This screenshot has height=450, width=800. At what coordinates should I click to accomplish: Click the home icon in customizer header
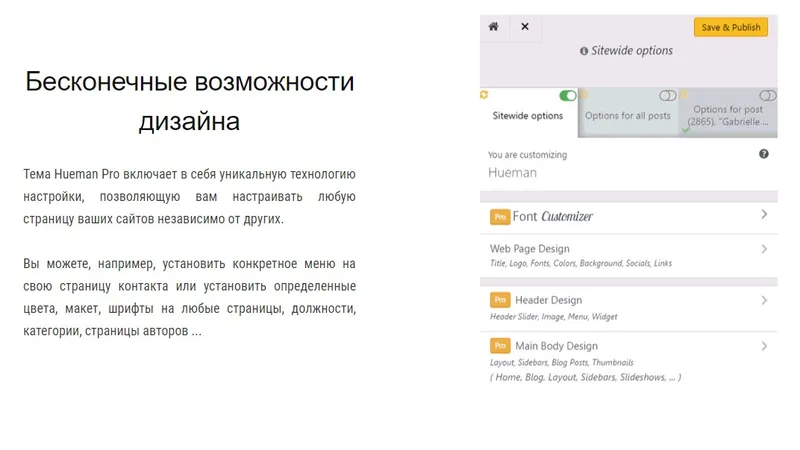(493, 27)
